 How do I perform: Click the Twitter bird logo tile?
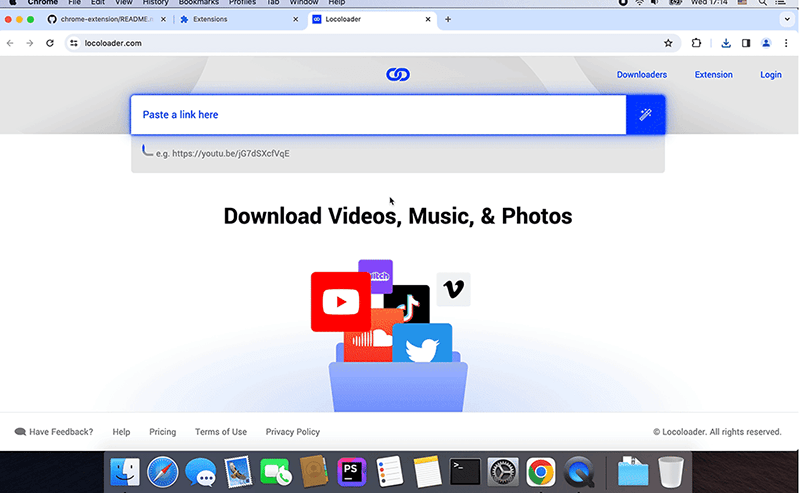(422, 344)
